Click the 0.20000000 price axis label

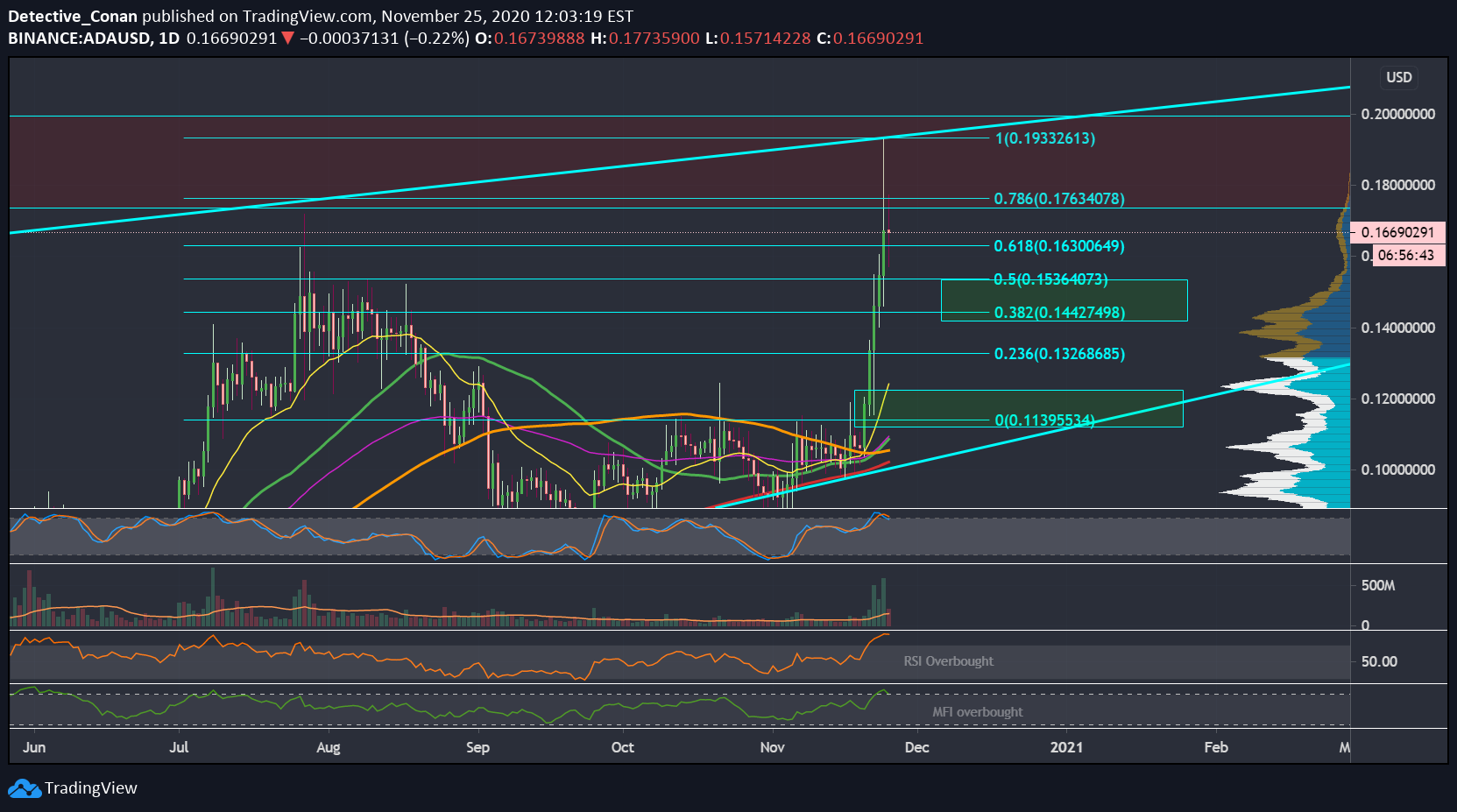coord(1397,115)
